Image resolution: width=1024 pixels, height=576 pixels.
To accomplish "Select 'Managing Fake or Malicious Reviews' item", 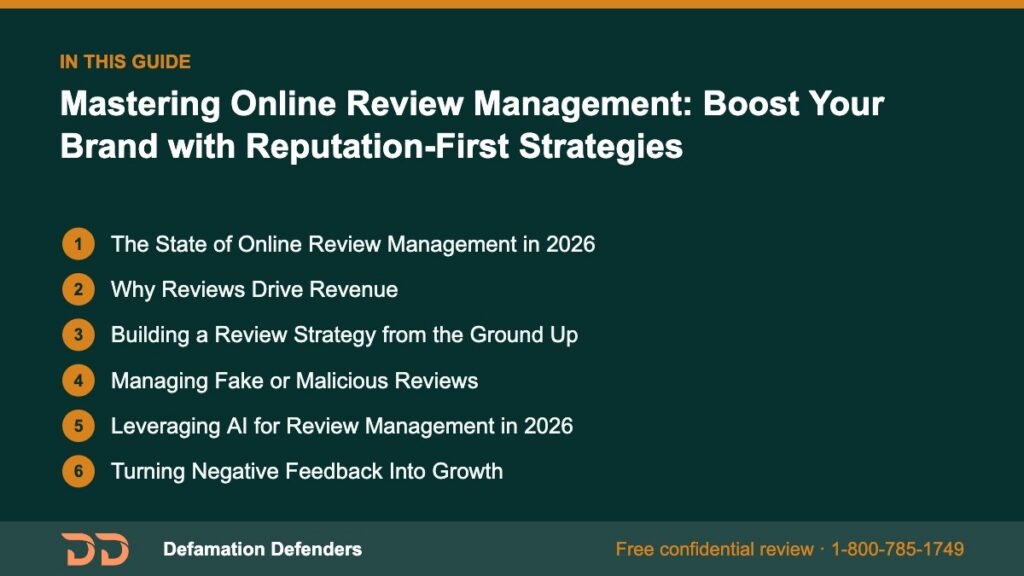I will (295, 381).
